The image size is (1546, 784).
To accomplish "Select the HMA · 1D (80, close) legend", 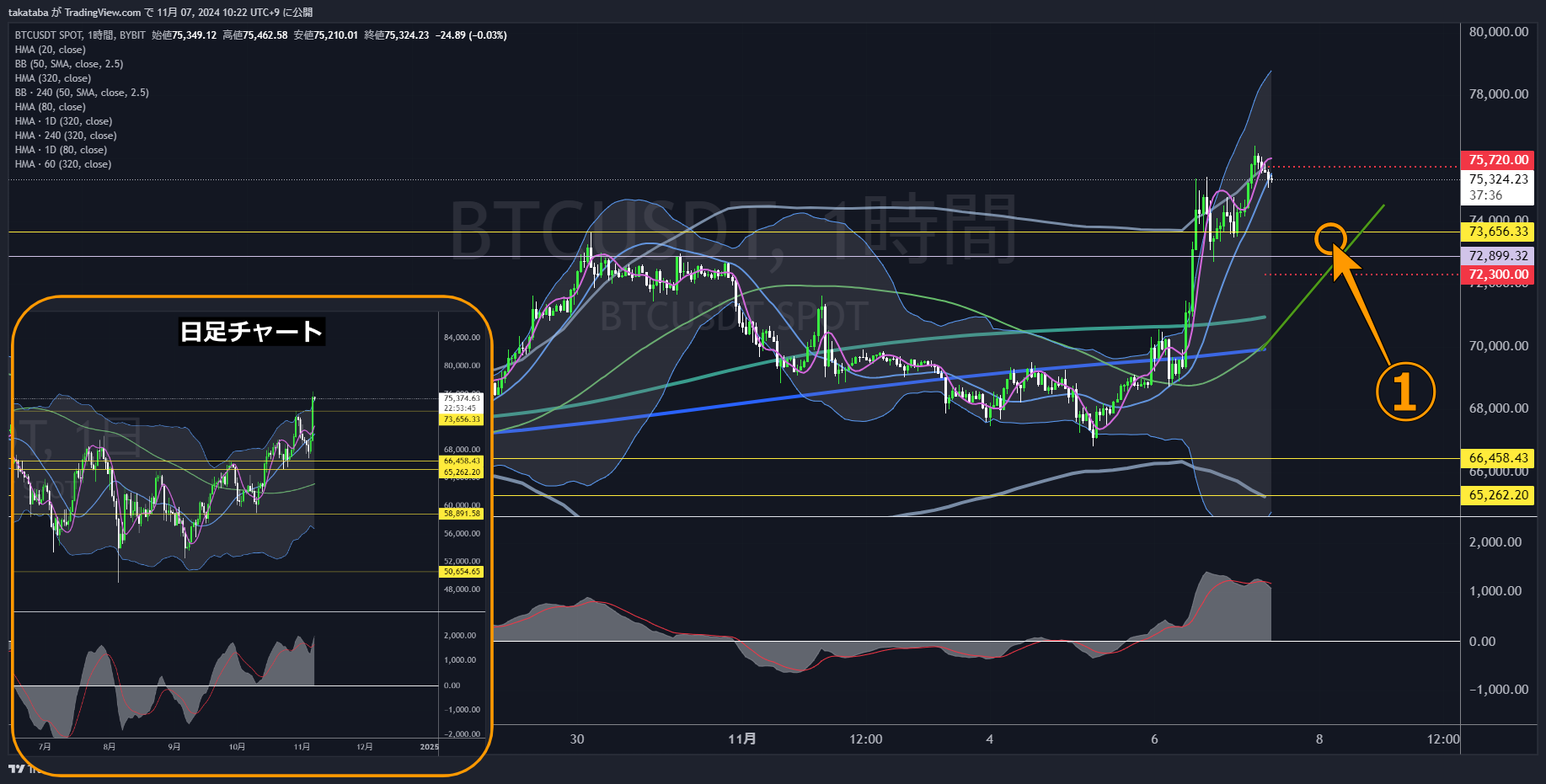I will (61, 150).
